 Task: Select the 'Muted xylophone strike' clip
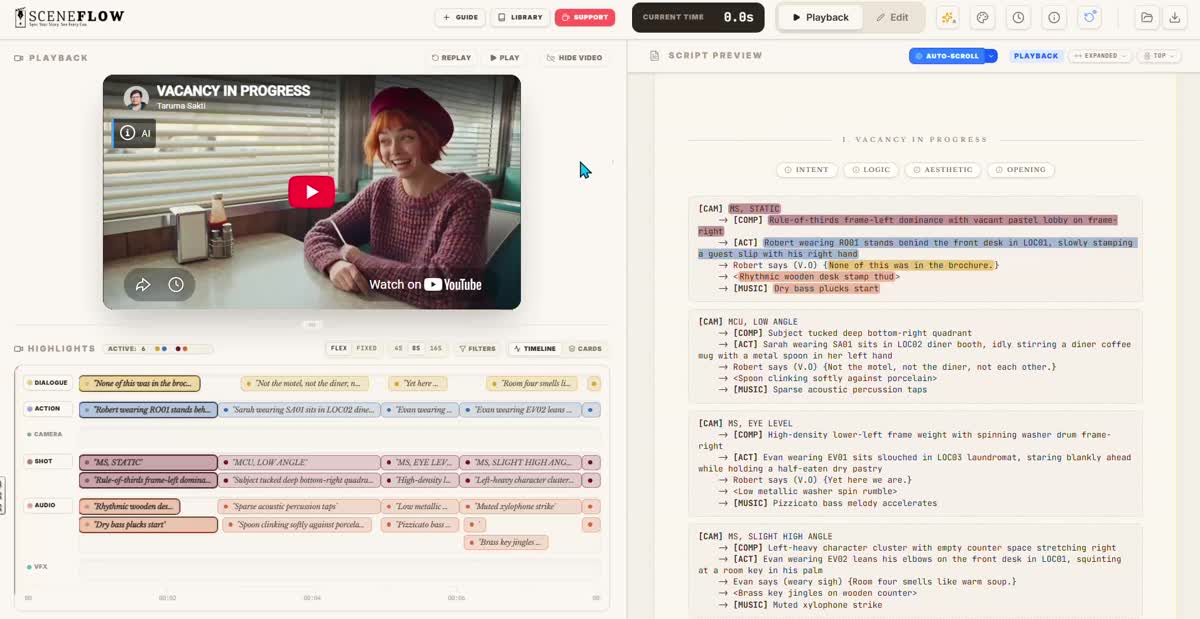(521, 507)
